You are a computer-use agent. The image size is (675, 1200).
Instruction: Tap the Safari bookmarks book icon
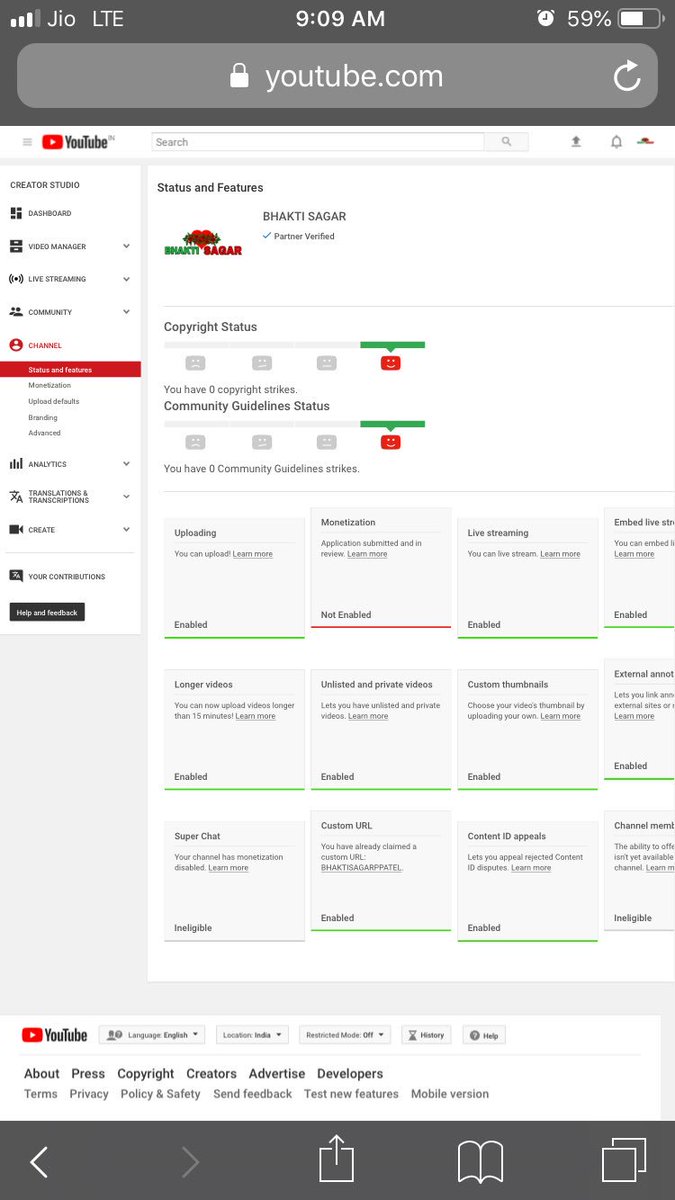pos(480,1161)
